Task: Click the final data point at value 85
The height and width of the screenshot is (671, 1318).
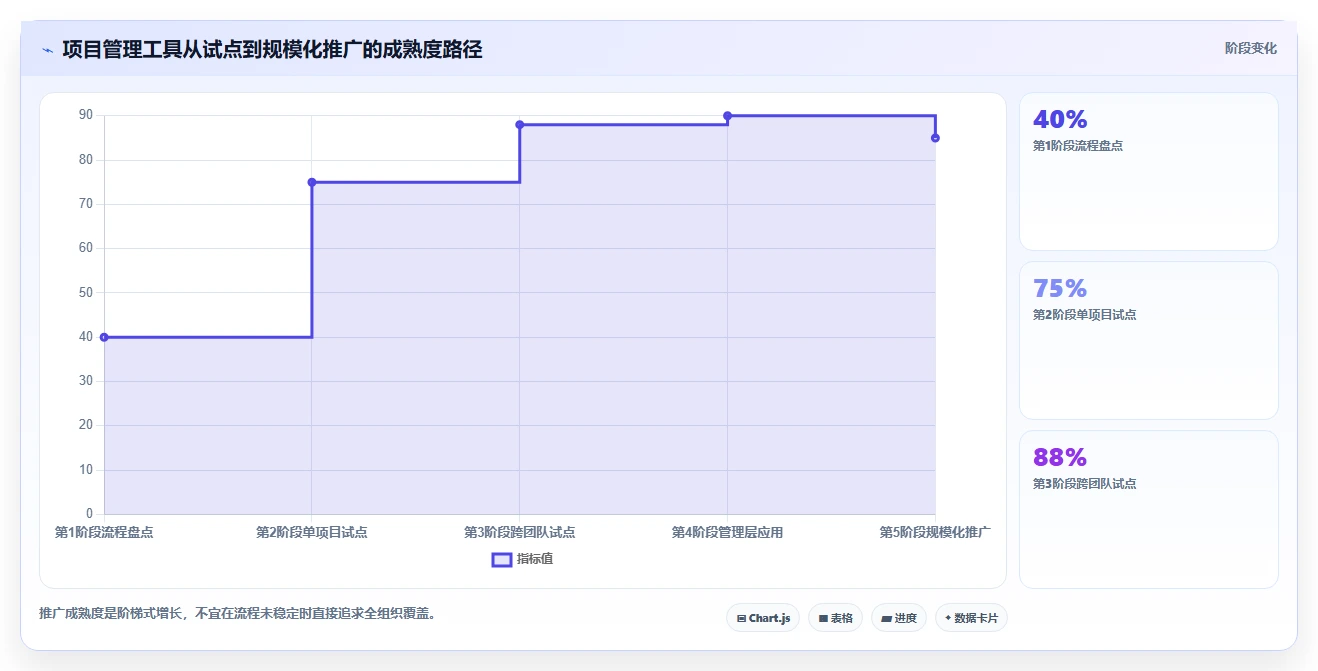Action: [x=935, y=138]
